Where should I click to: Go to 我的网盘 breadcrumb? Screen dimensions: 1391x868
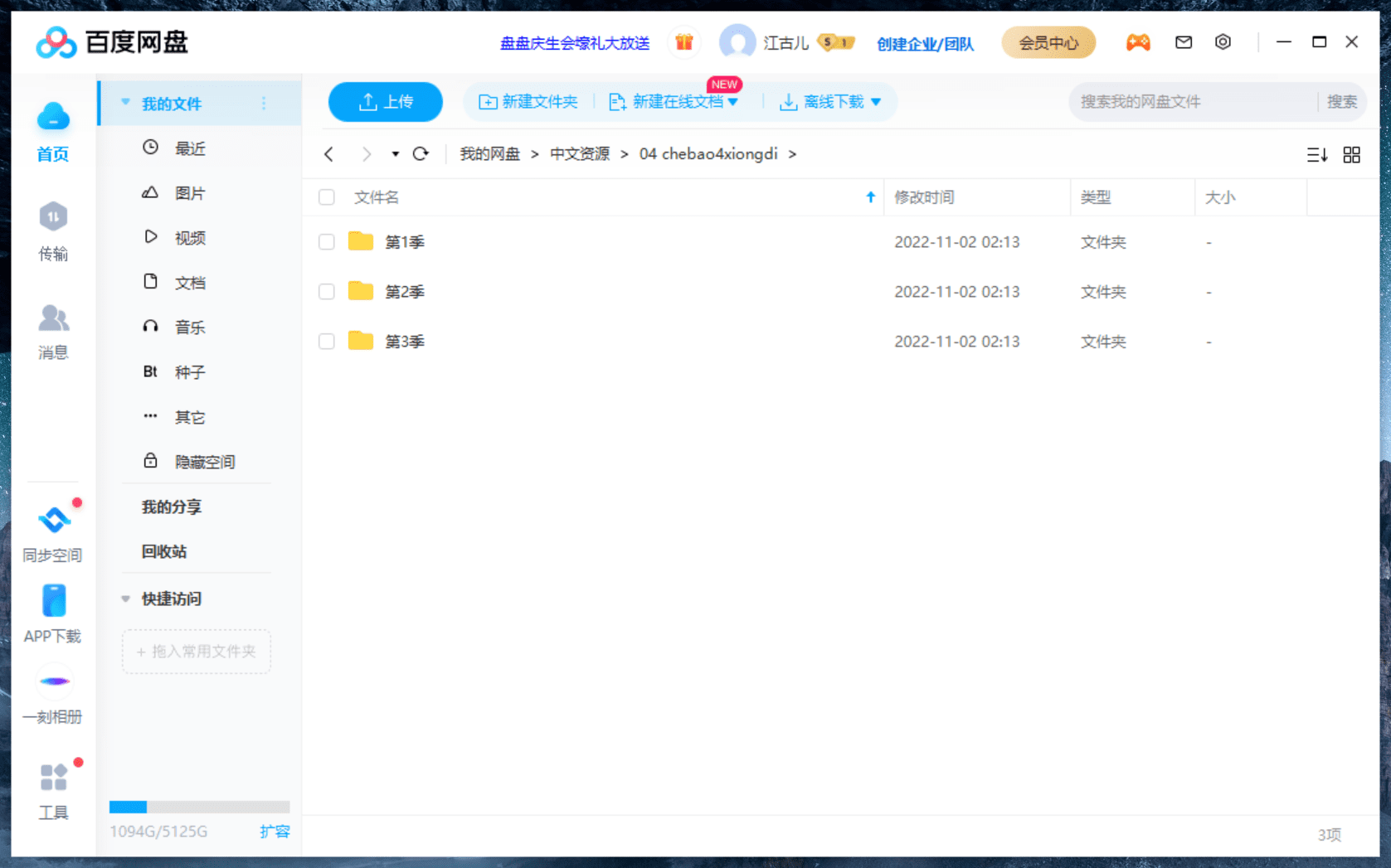pos(489,154)
